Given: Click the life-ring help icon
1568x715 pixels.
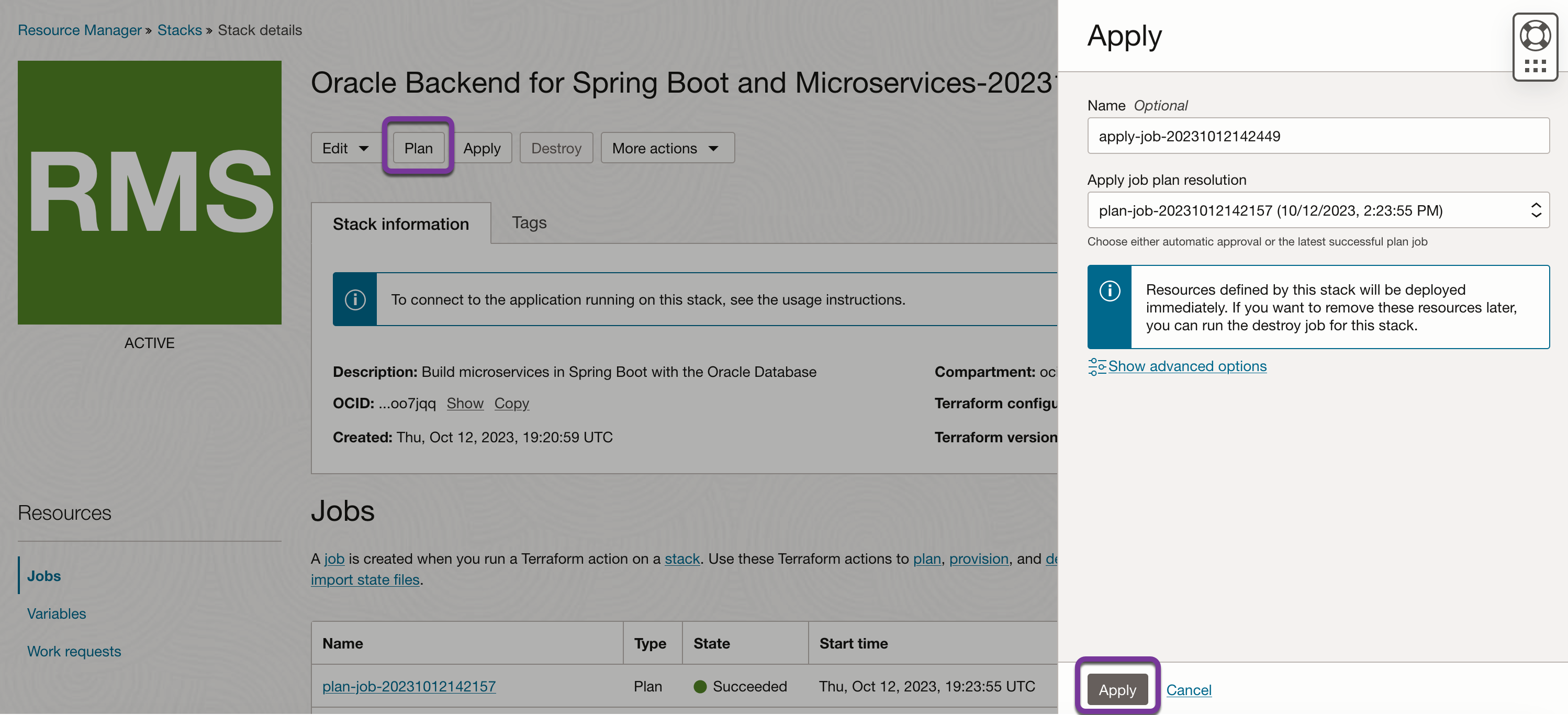Looking at the screenshot, I should pyautogui.click(x=1535, y=35).
